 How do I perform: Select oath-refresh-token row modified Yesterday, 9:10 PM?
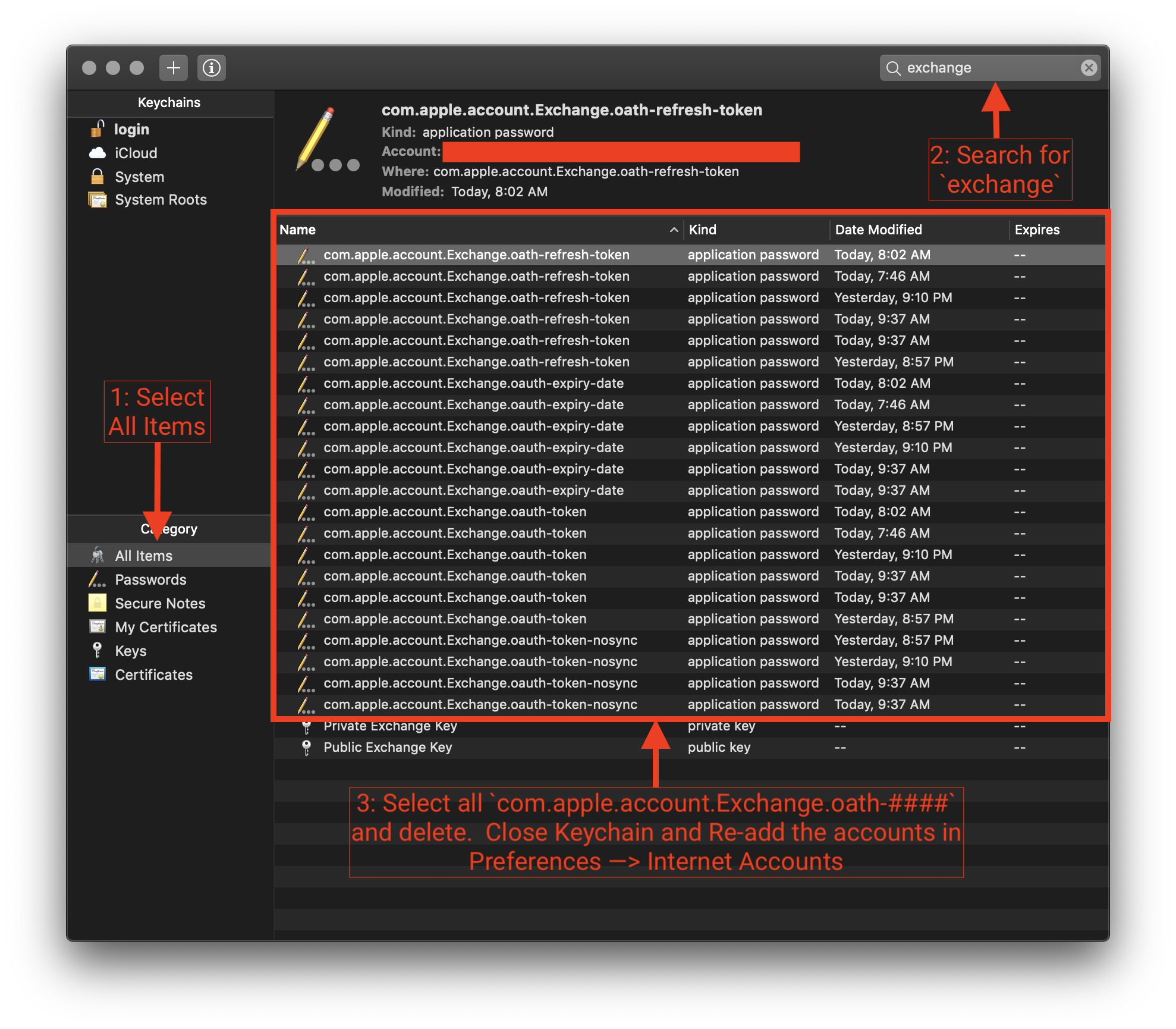tap(690, 297)
